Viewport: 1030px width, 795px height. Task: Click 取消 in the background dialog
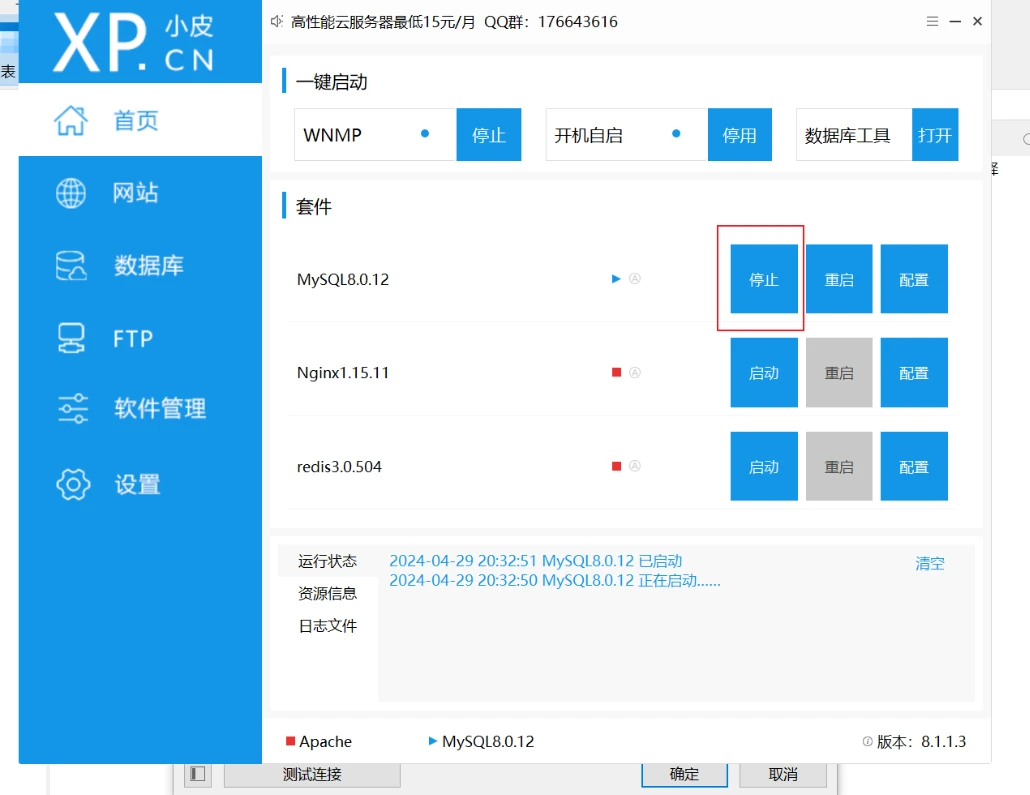[x=783, y=775]
